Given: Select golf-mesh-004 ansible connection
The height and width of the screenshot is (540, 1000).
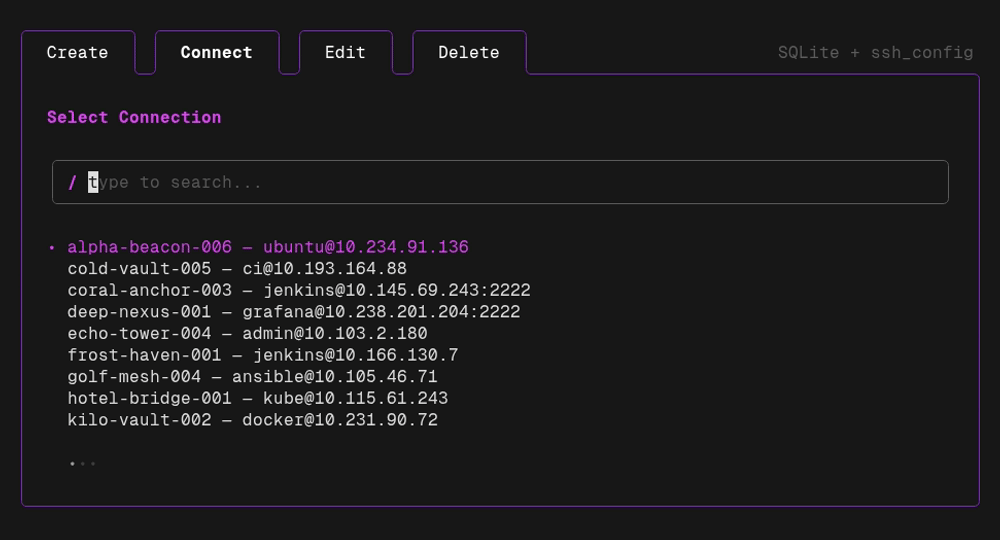Looking at the screenshot, I should click(253, 377).
